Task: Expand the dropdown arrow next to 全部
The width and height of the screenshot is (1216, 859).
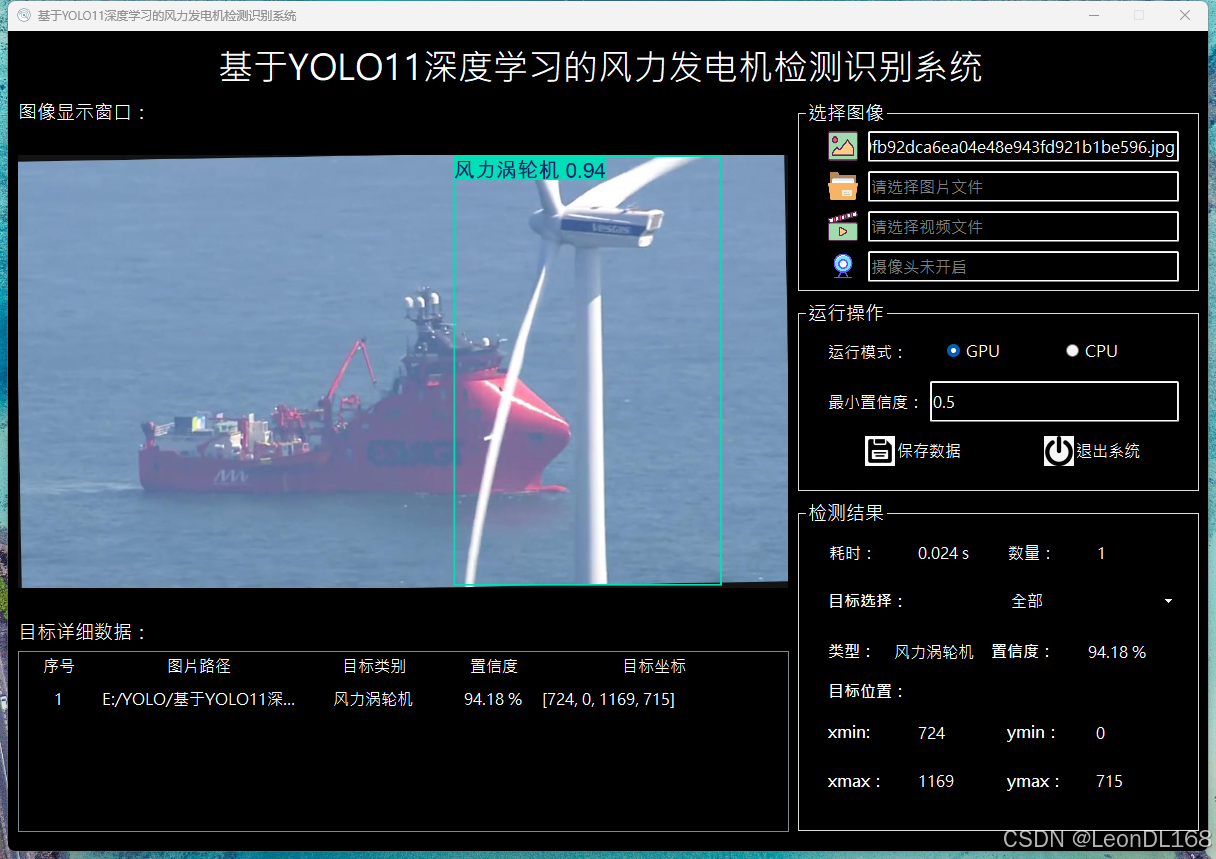Action: (1167, 601)
